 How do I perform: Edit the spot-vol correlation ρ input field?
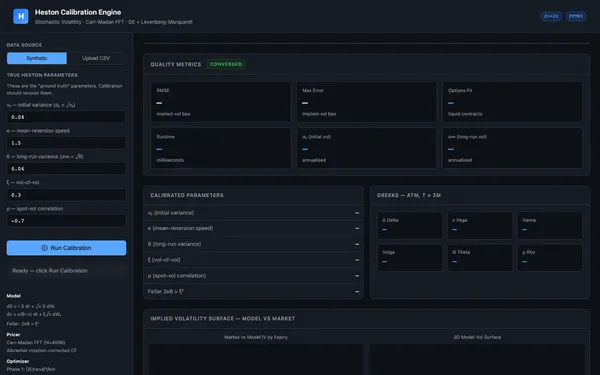coord(66,221)
